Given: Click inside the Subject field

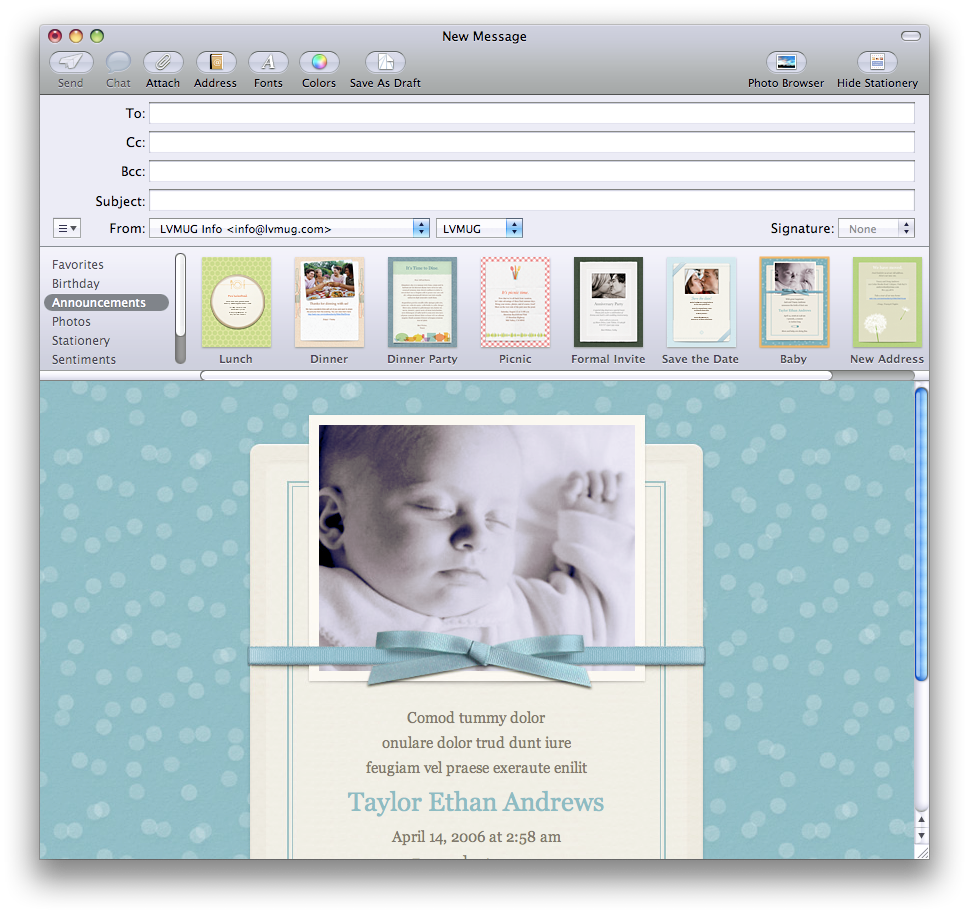Looking at the screenshot, I should (530, 200).
